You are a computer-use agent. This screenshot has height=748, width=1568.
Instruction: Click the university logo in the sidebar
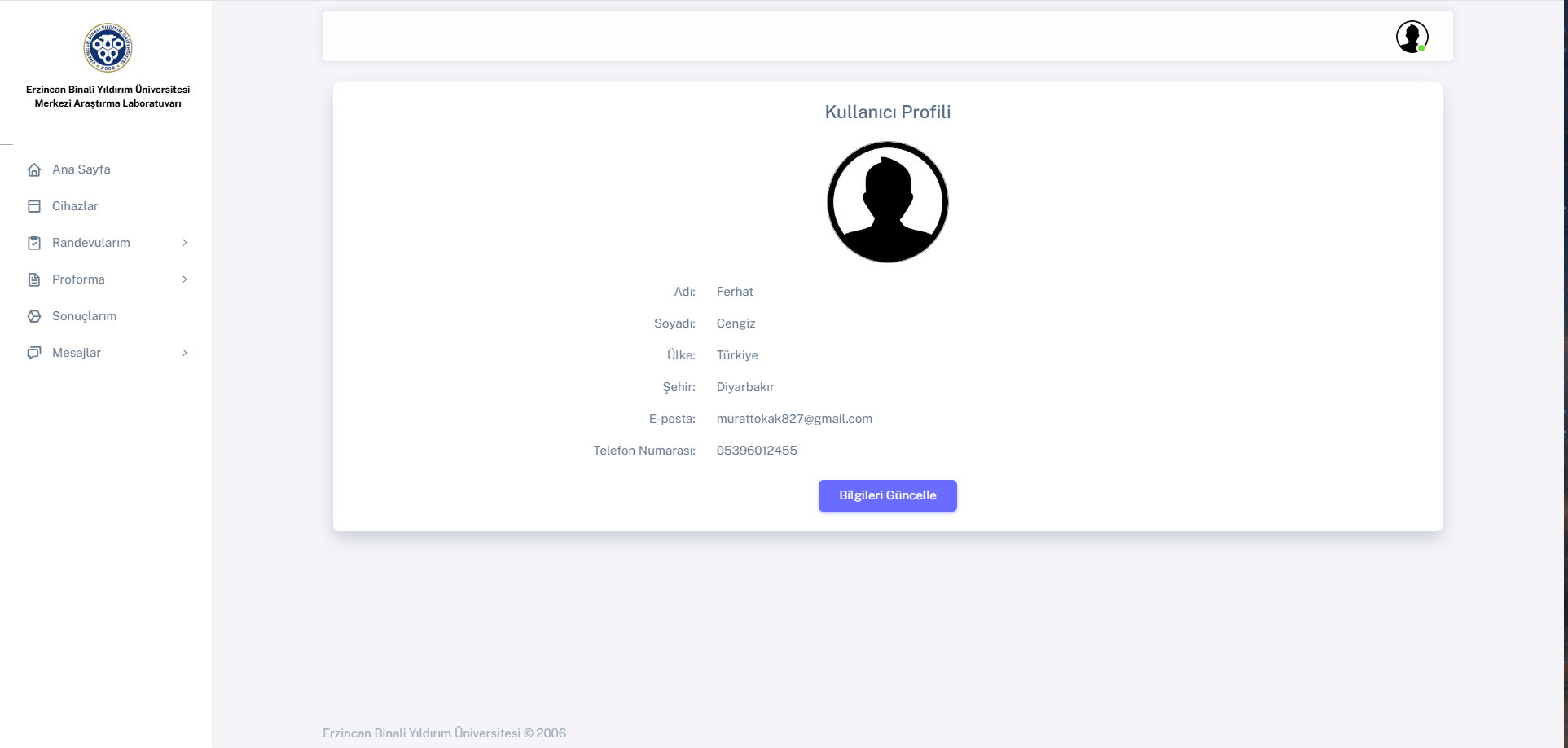pos(108,48)
